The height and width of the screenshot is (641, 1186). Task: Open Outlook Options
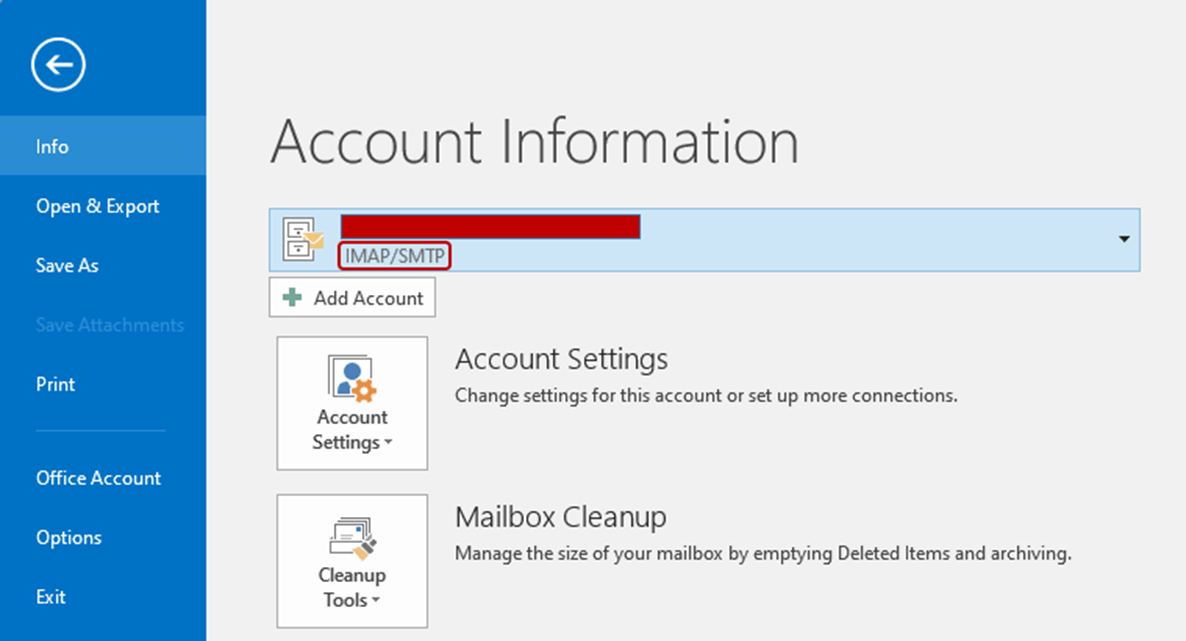(x=68, y=537)
